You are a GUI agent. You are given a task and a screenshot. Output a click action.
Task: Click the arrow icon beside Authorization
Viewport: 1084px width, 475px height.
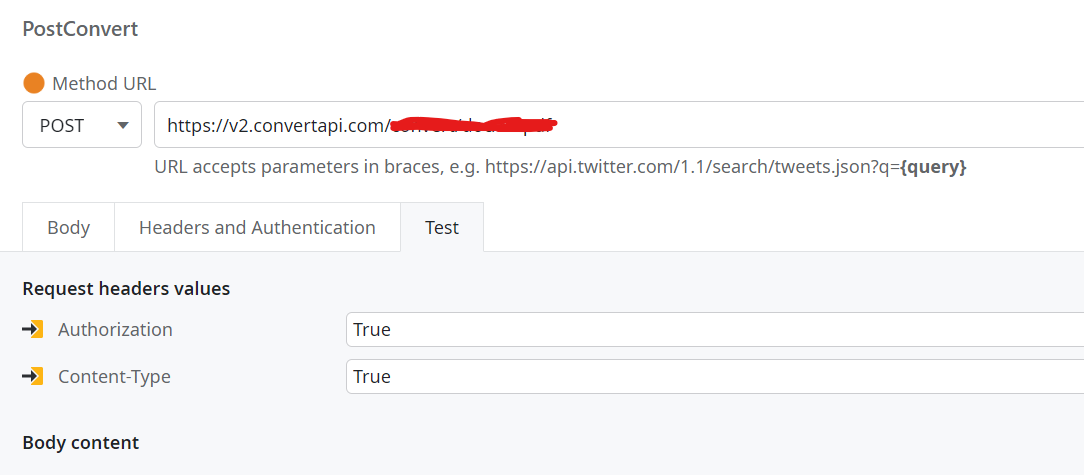pos(32,329)
